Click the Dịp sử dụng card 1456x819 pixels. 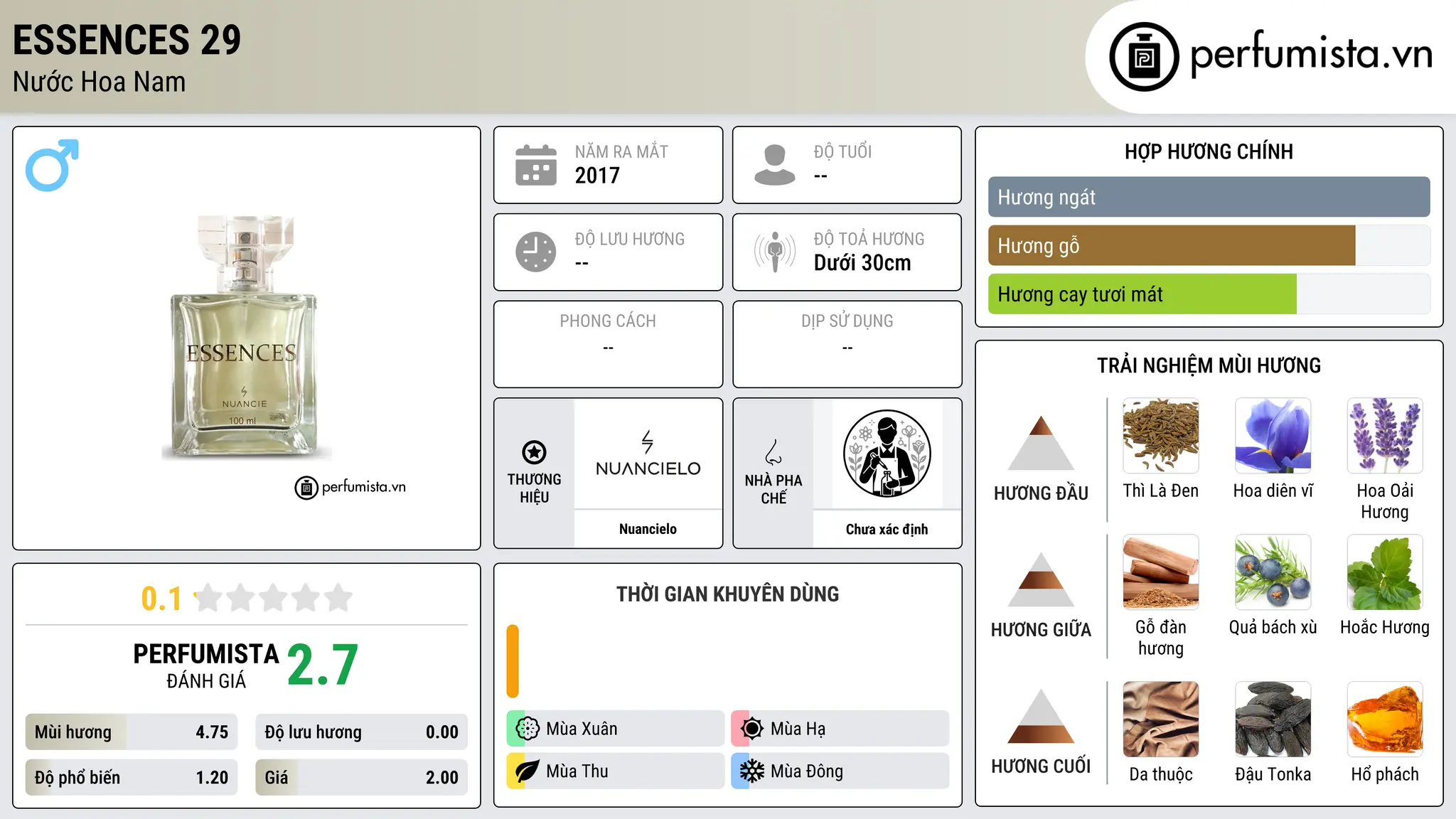(847, 344)
